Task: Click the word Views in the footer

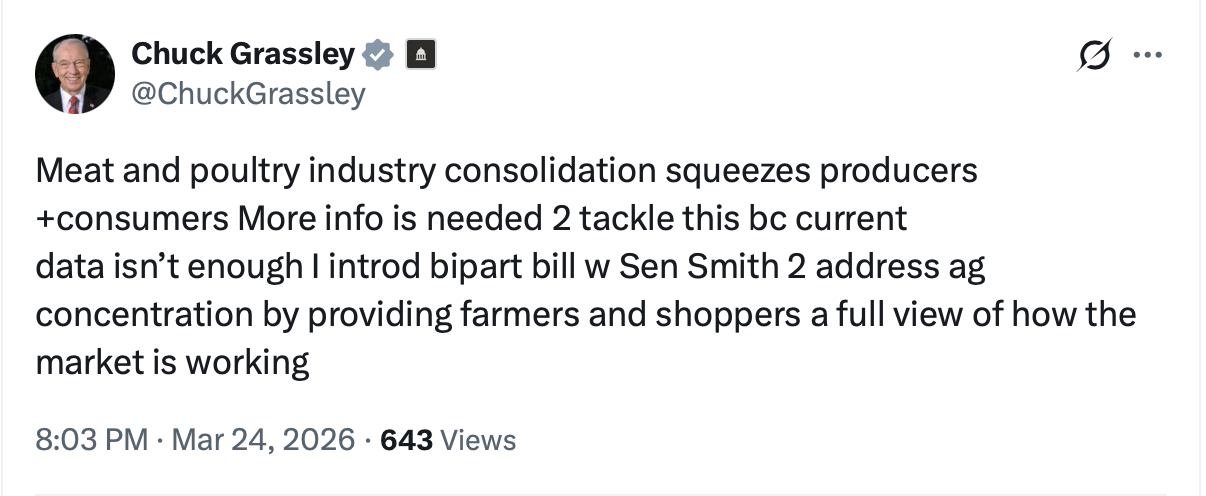Action: (478, 439)
